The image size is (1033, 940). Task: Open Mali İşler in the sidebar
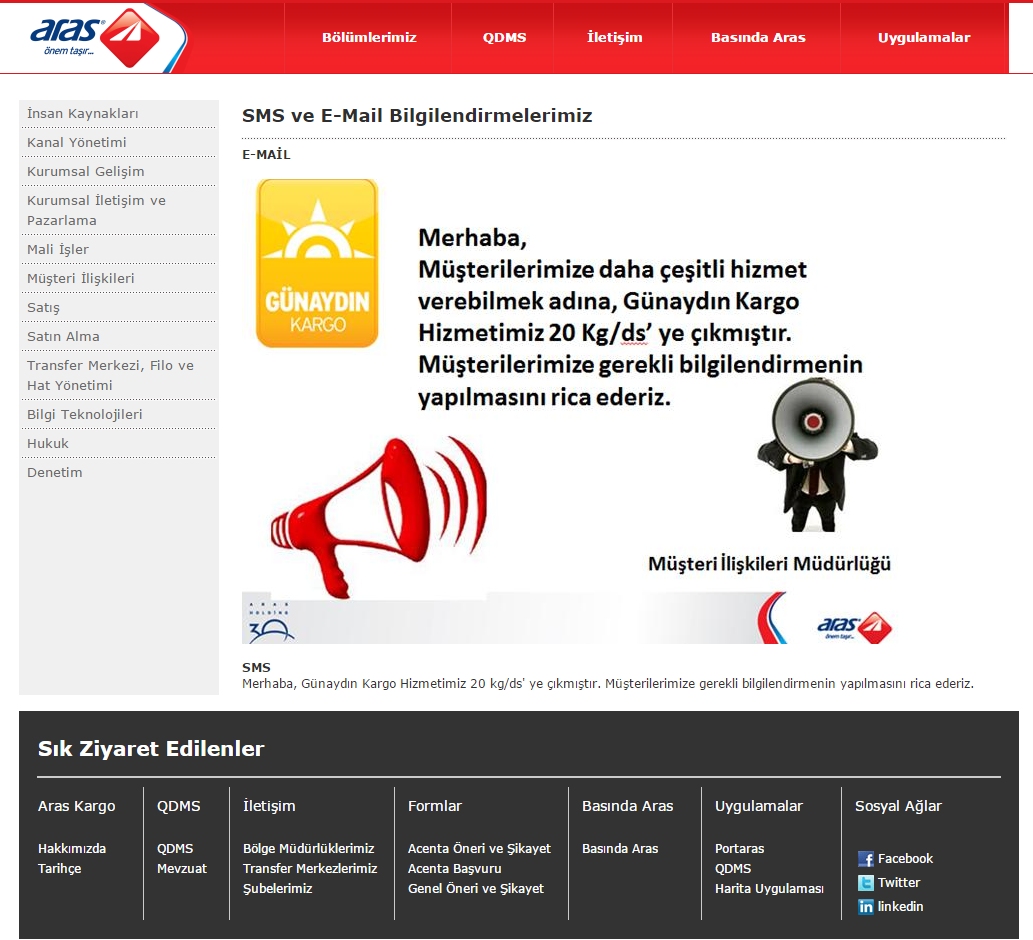pyautogui.click(x=119, y=249)
